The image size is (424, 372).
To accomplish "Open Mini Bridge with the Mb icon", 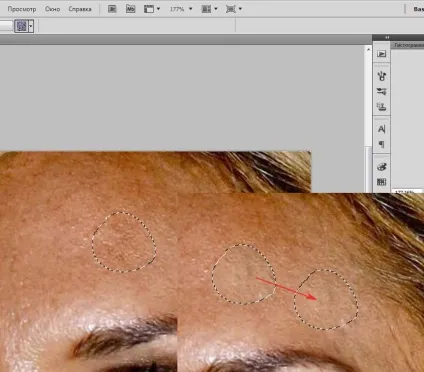I will tap(130, 9).
